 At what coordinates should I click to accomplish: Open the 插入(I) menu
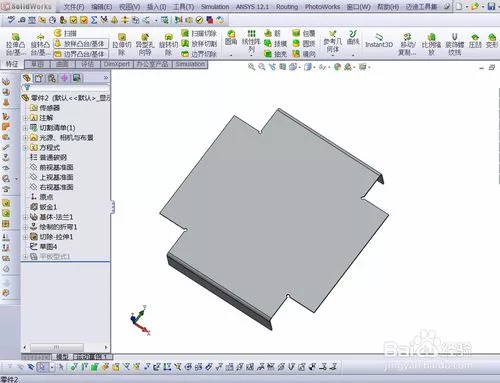(156, 7)
